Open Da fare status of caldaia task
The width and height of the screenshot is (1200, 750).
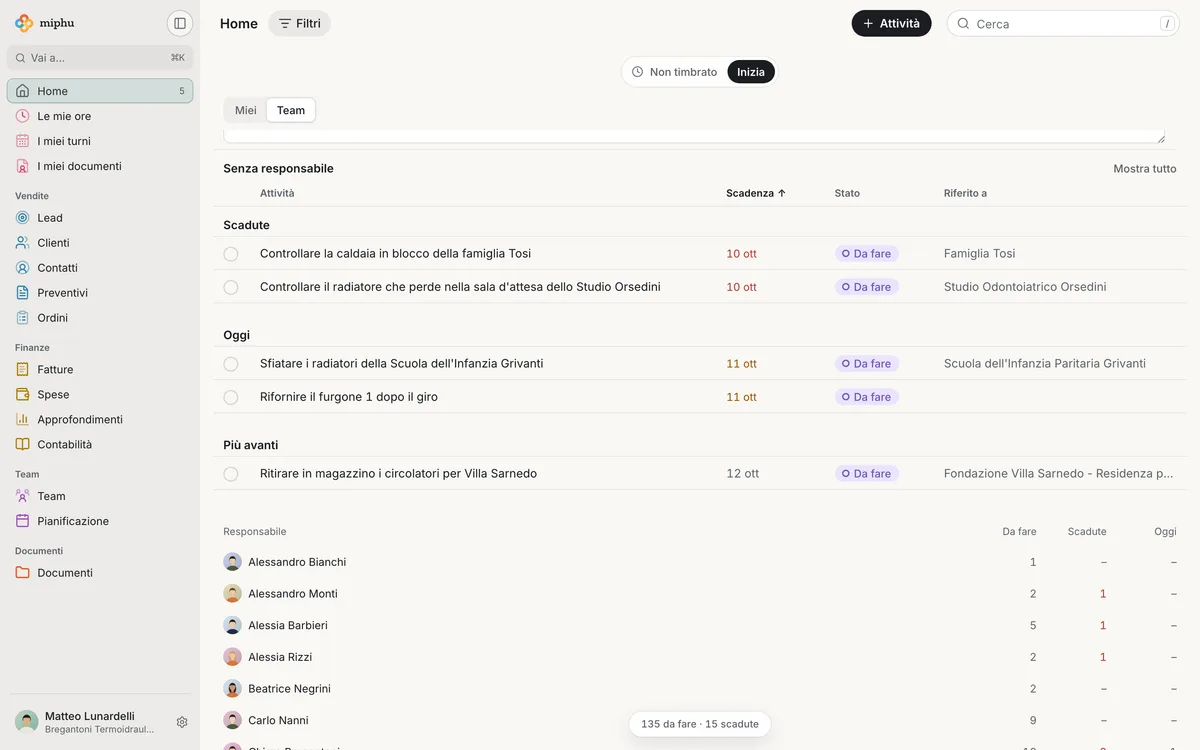point(866,254)
